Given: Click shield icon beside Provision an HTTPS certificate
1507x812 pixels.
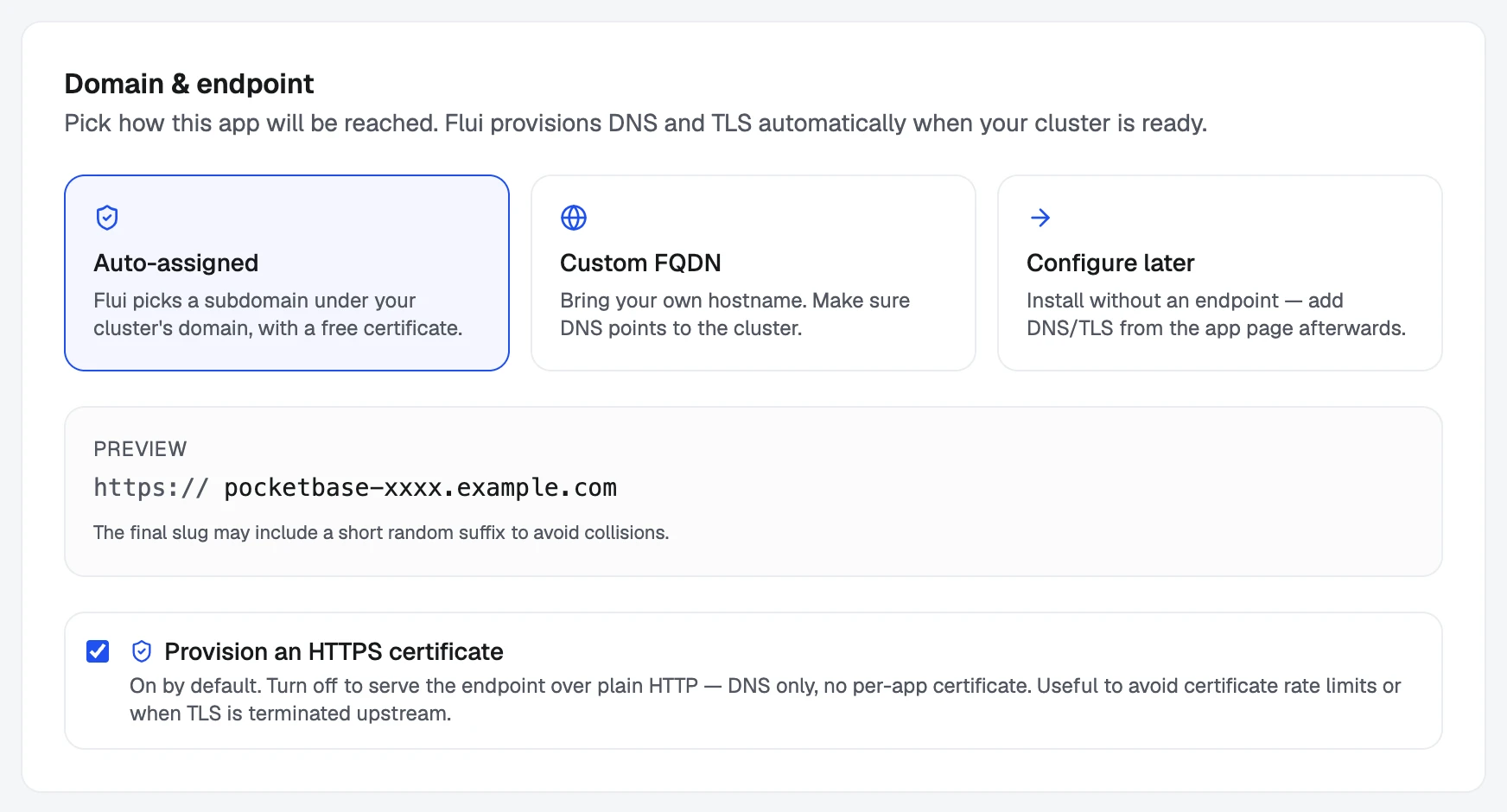Looking at the screenshot, I should click(142, 651).
